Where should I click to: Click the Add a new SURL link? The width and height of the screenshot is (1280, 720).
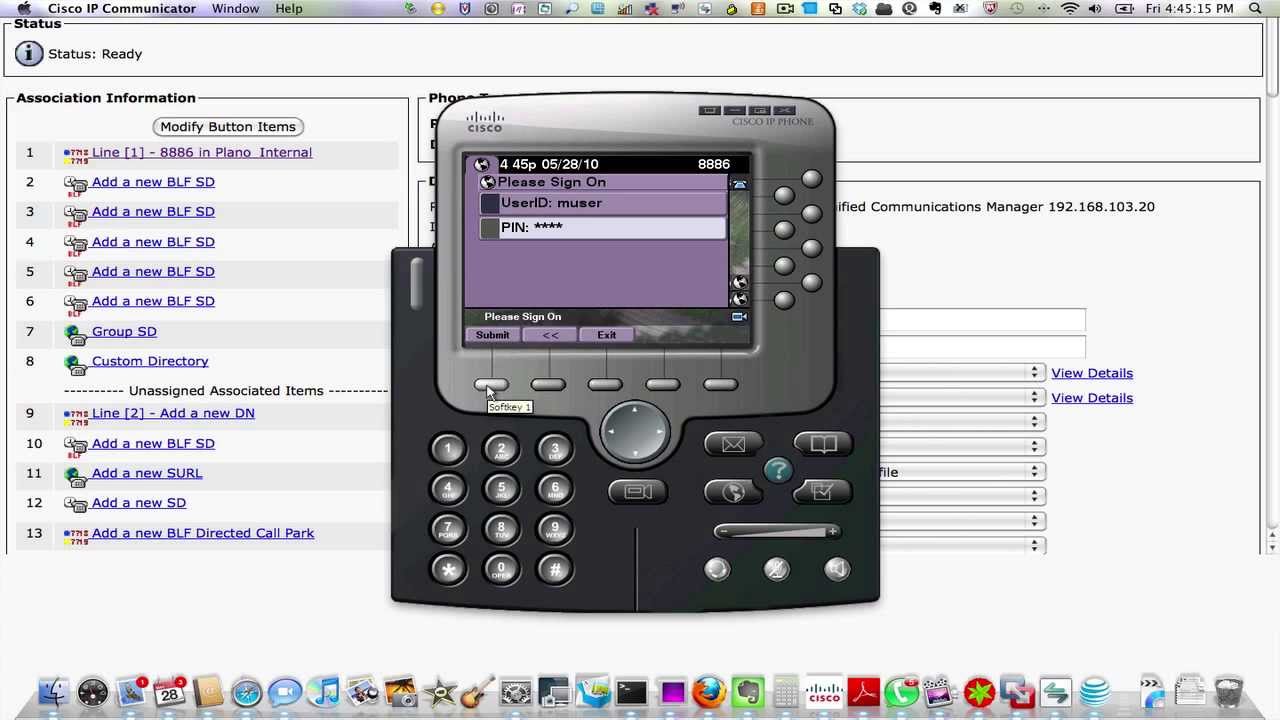(147, 473)
